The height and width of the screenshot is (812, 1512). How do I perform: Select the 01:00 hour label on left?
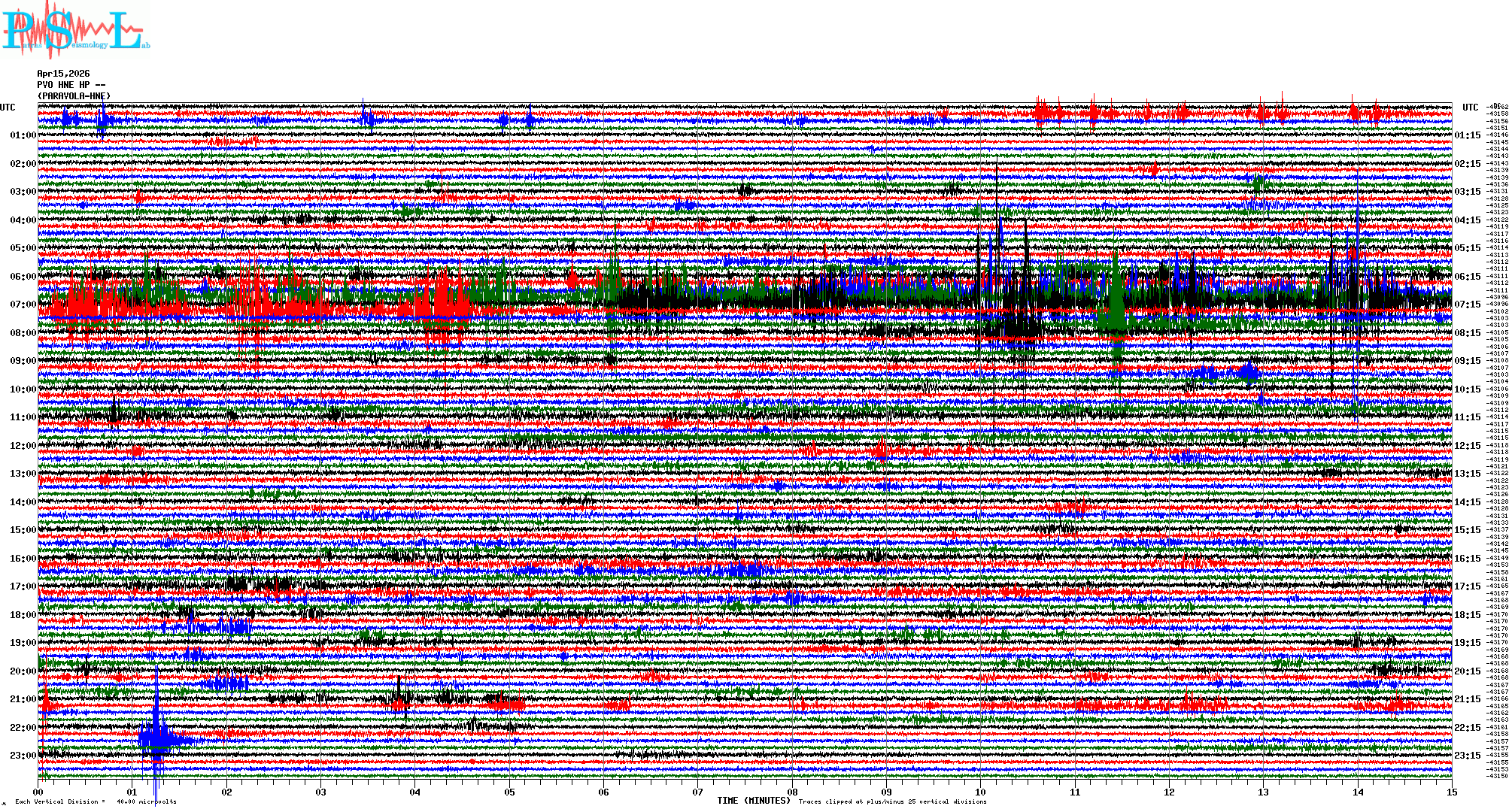(x=23, y=135)
